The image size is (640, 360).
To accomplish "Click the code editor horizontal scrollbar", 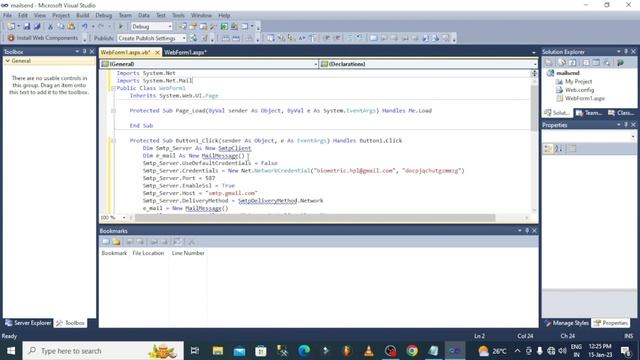I will [x=315, y=218].
